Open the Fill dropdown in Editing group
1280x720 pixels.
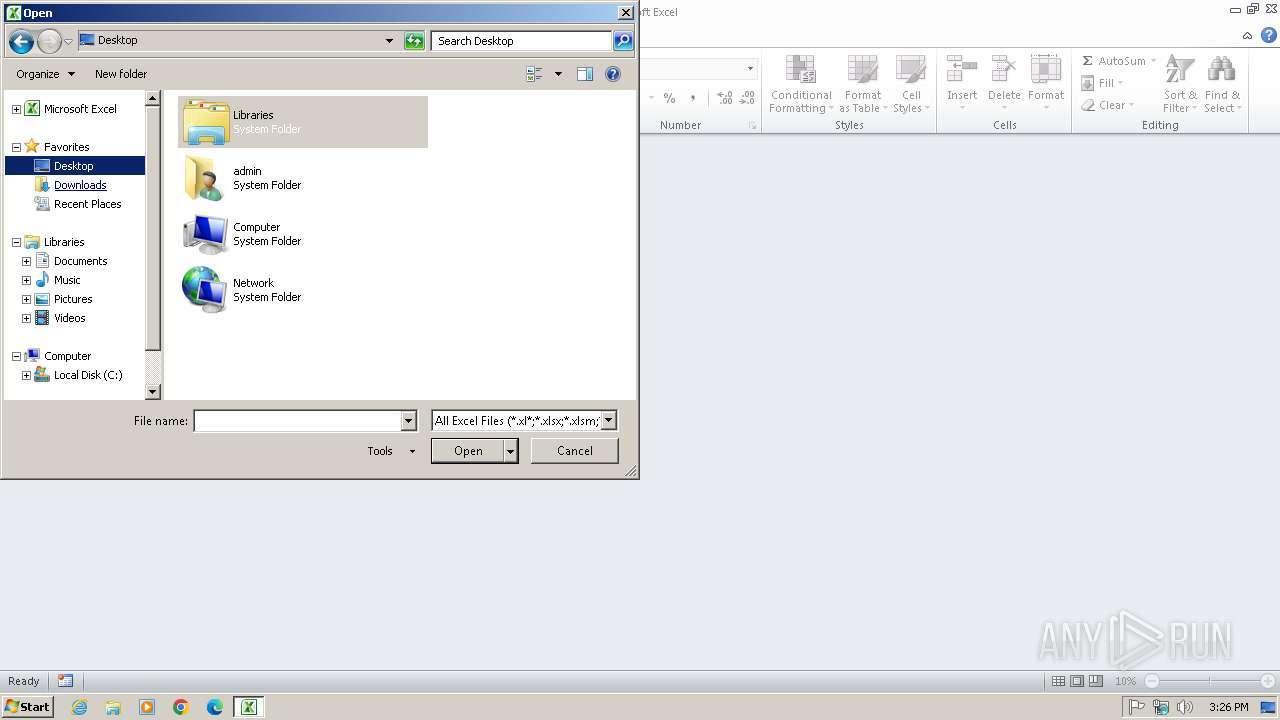1103,83
